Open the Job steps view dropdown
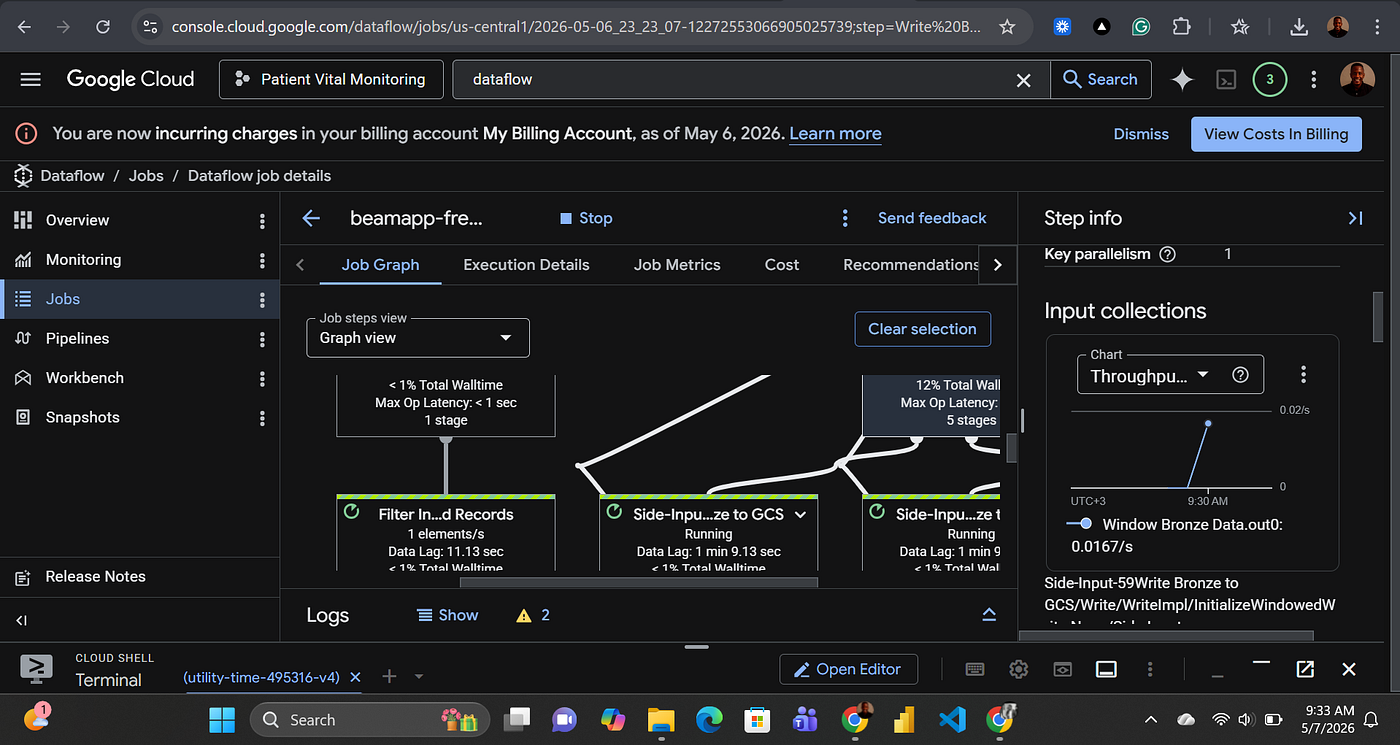The image size is (1400, 745). (418, 338)
